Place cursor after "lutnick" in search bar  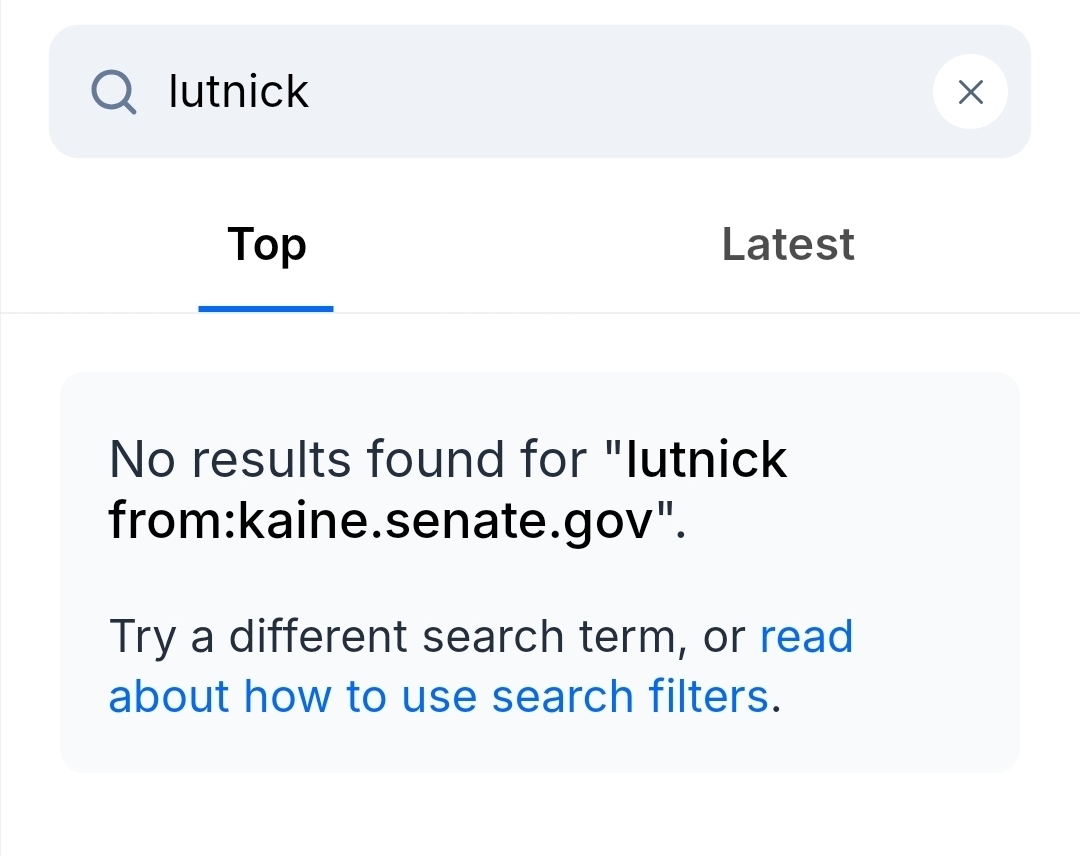(312, 93)
